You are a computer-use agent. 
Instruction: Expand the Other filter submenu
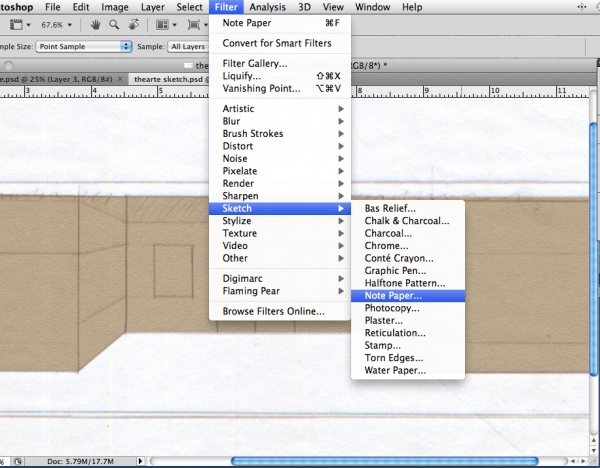[280, 258]
